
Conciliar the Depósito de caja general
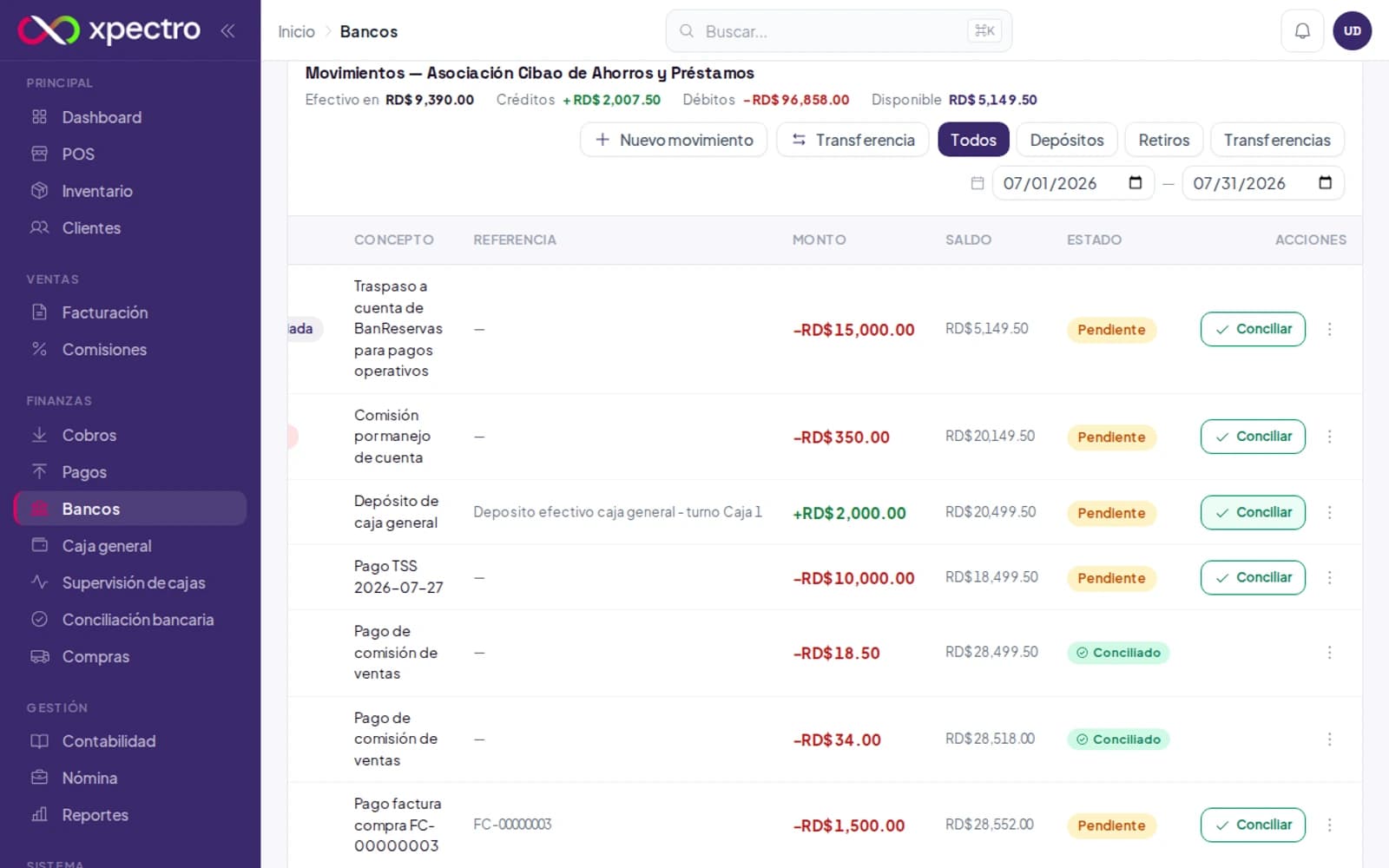[x=1253, y=512]
